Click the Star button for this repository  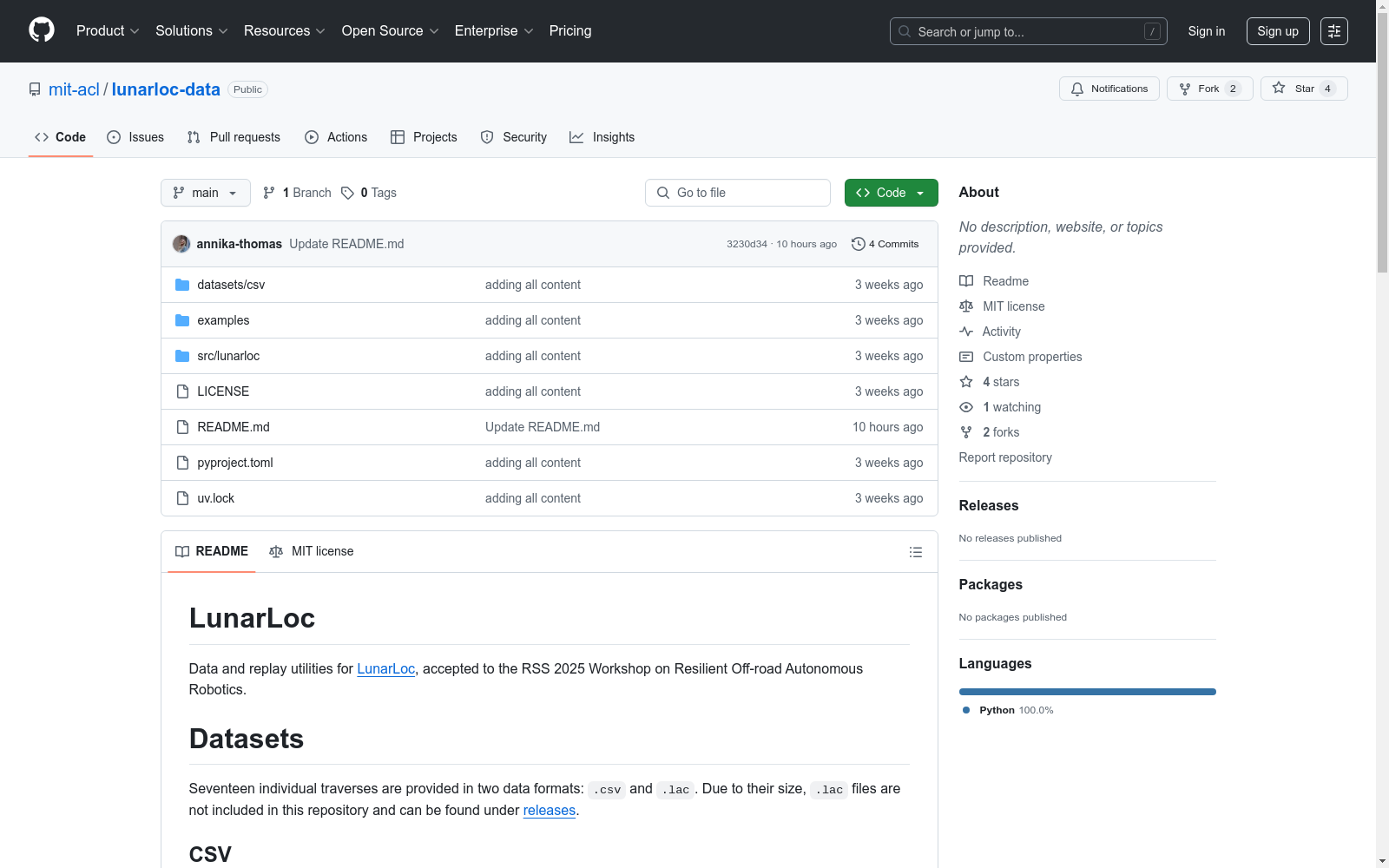[1304, 89]
